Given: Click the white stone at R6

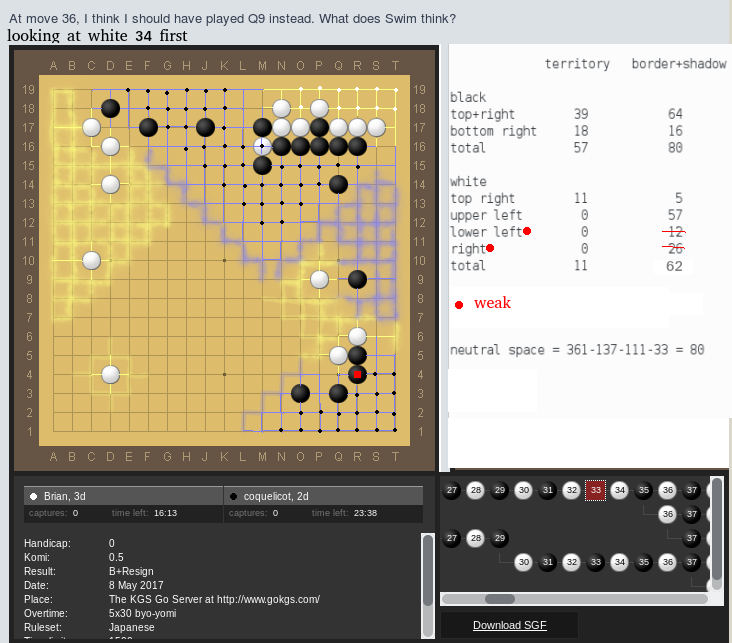Looking at the screenshot, I should pyautogui.click(x=357, y=337).
